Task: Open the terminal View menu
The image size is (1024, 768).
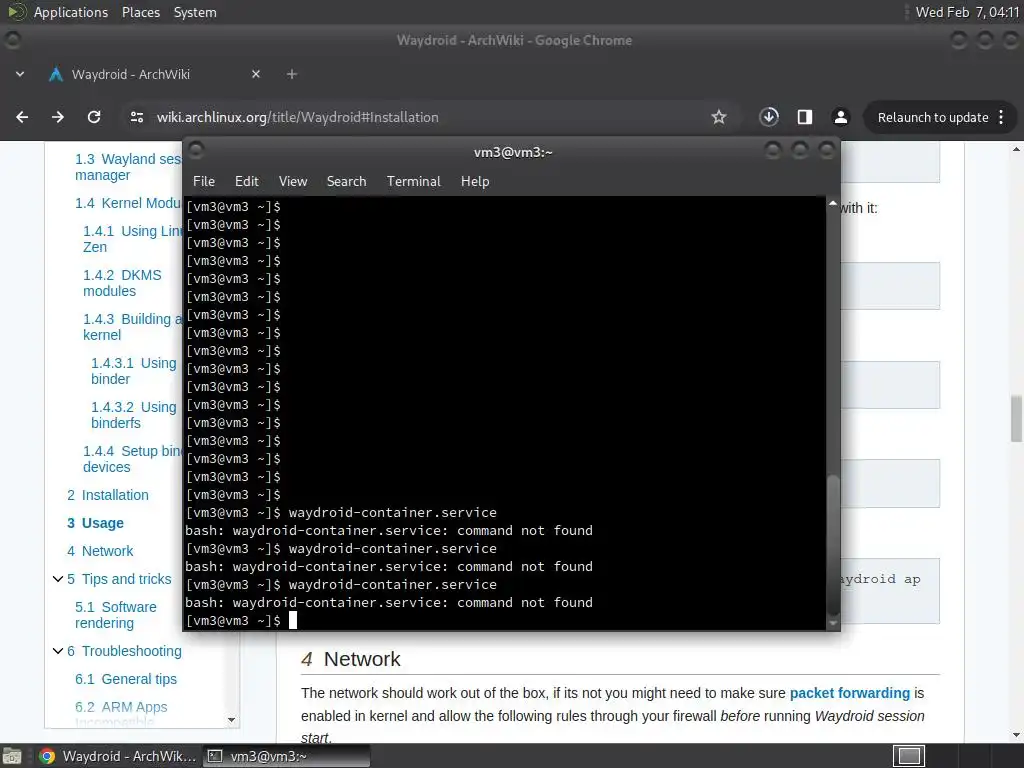Action: [293, 181]
